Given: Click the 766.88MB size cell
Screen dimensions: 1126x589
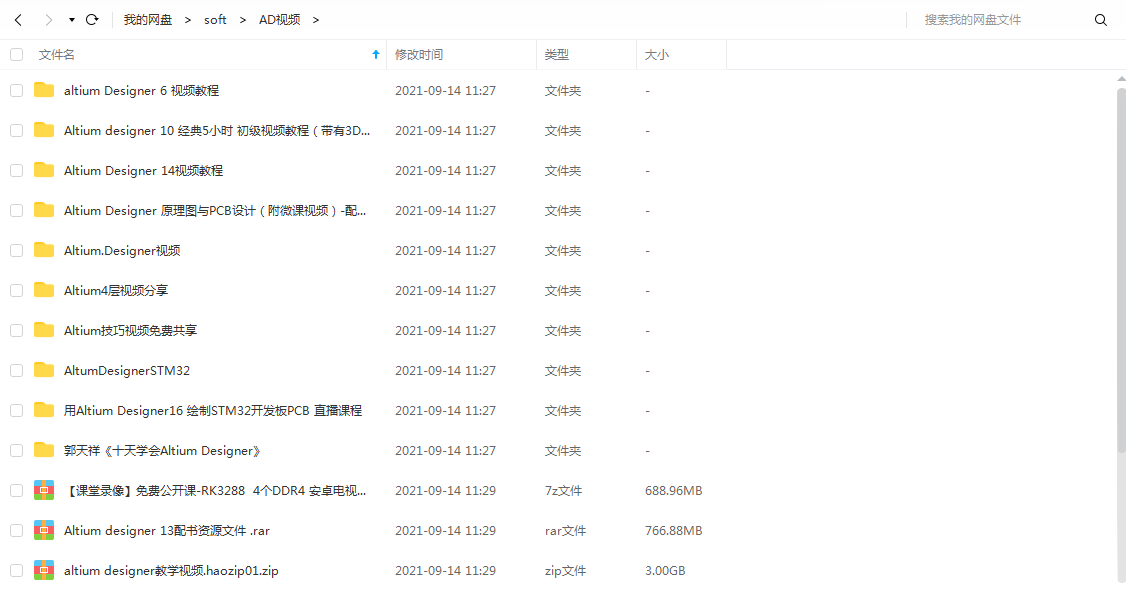Looking at the screenshot, I should (674, 531).
